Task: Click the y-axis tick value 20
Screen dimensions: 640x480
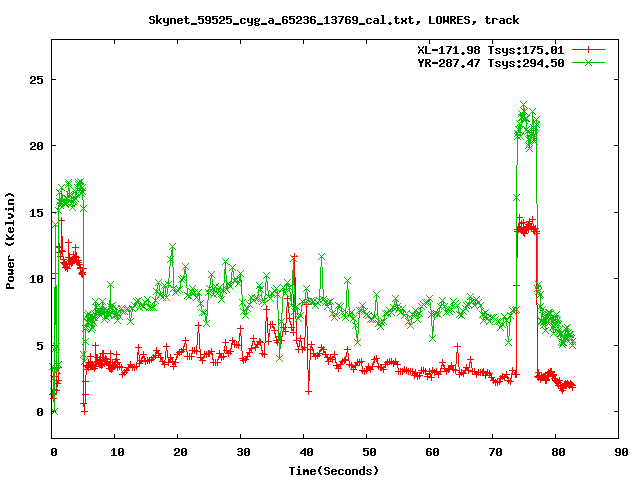Action: pyautogui.click(x=36, y=146)
